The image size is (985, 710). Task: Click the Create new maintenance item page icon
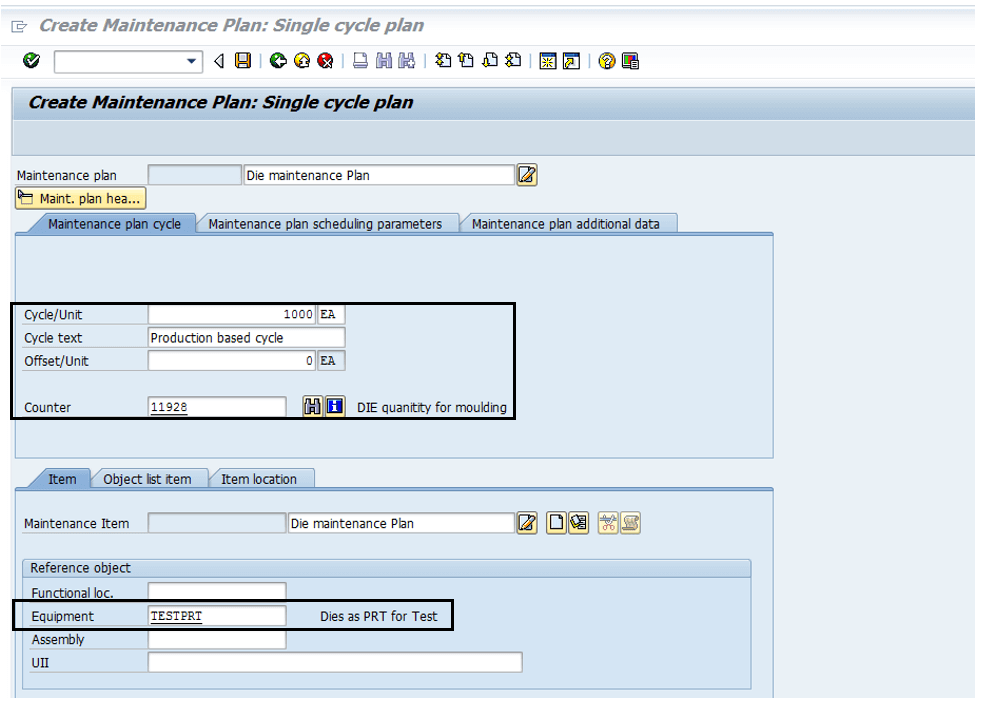click(x=556, y=522)
